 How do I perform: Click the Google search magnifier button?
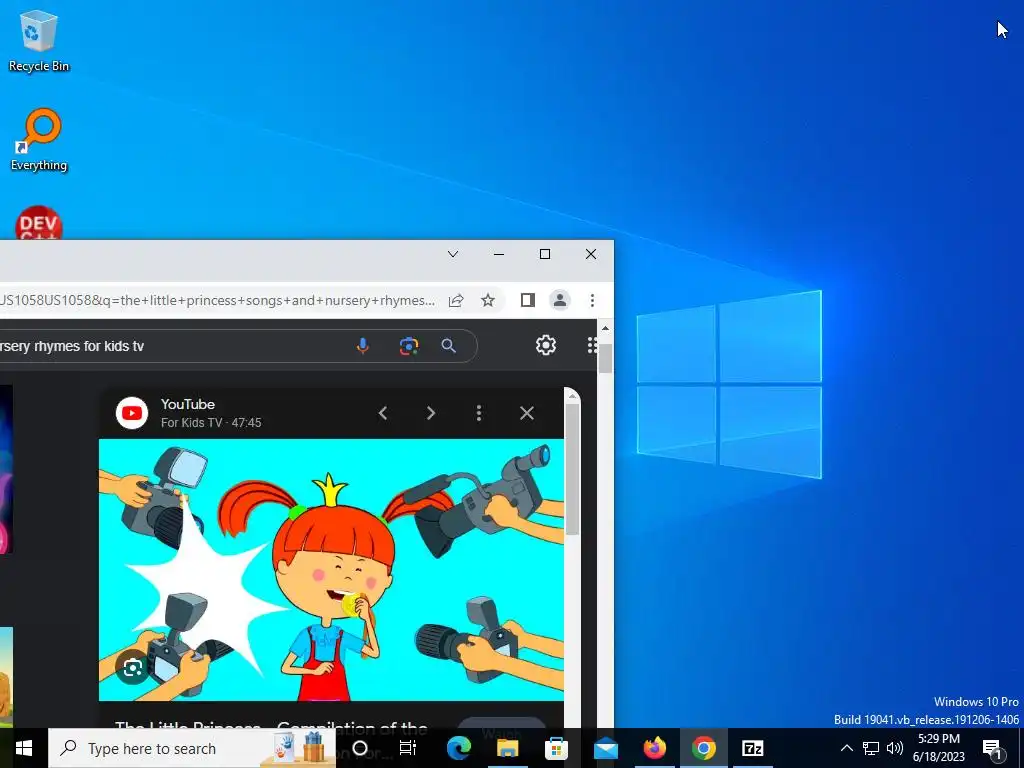[x=449, y=346]
